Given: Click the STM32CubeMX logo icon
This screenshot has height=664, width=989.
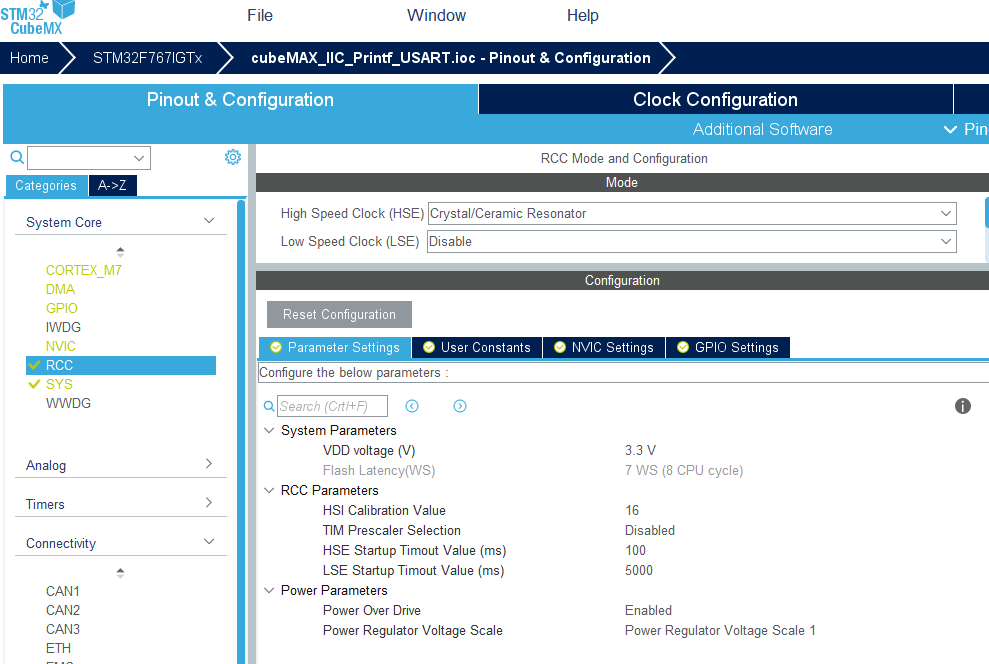Looking at the screenshot, I should 38,18.
